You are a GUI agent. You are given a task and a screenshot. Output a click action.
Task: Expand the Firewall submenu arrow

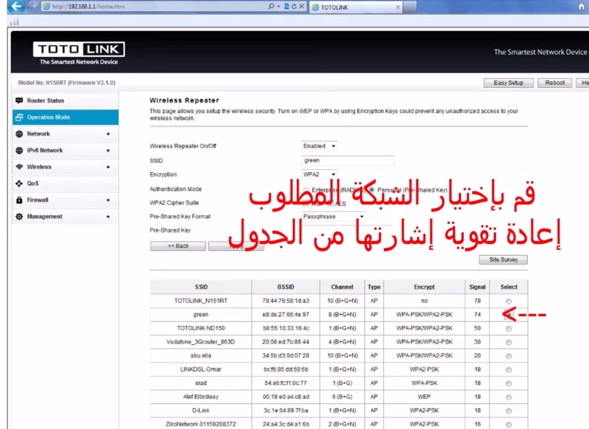(x=108, y=200)
